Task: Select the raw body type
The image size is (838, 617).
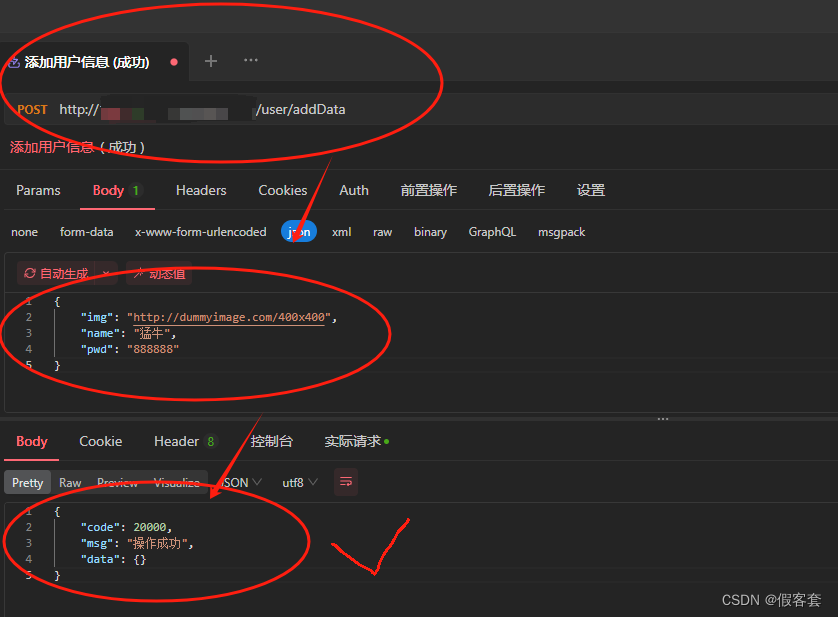Action: click(x=381, y=231)
